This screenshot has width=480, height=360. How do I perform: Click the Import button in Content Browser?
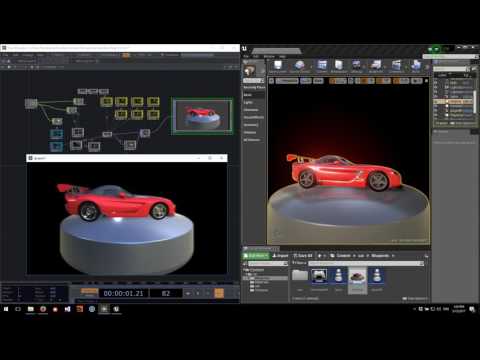coord(280,256)
